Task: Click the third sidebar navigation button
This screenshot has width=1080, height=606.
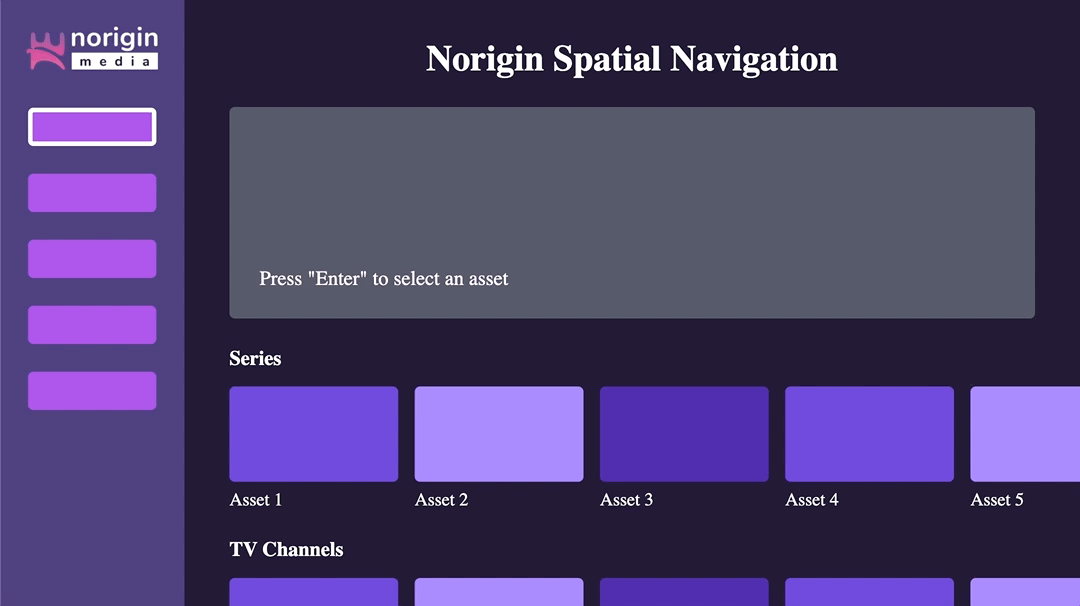Action: pyautogui.click(x=92, y=259)
